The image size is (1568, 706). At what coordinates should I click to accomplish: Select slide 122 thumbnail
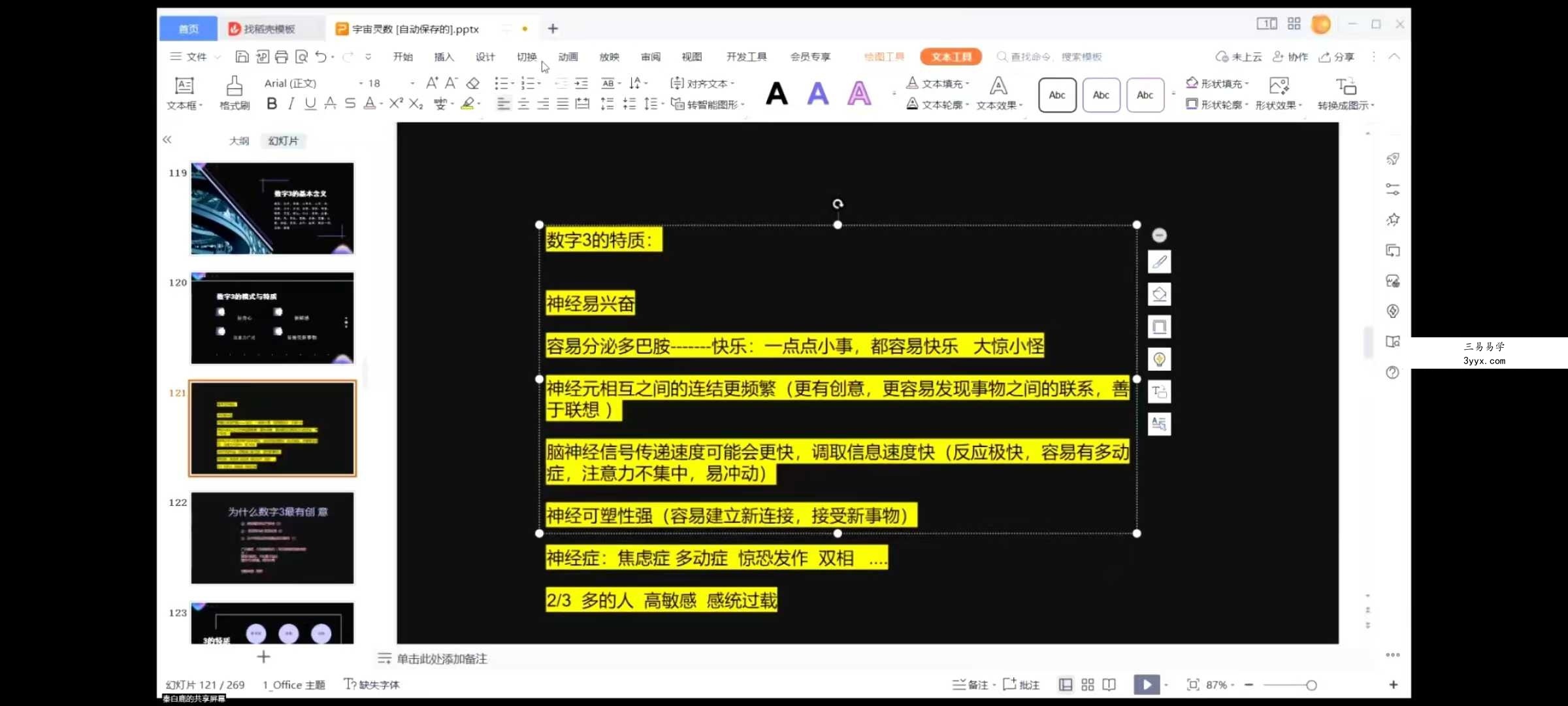pyautogui.click(x=272, y=538)
